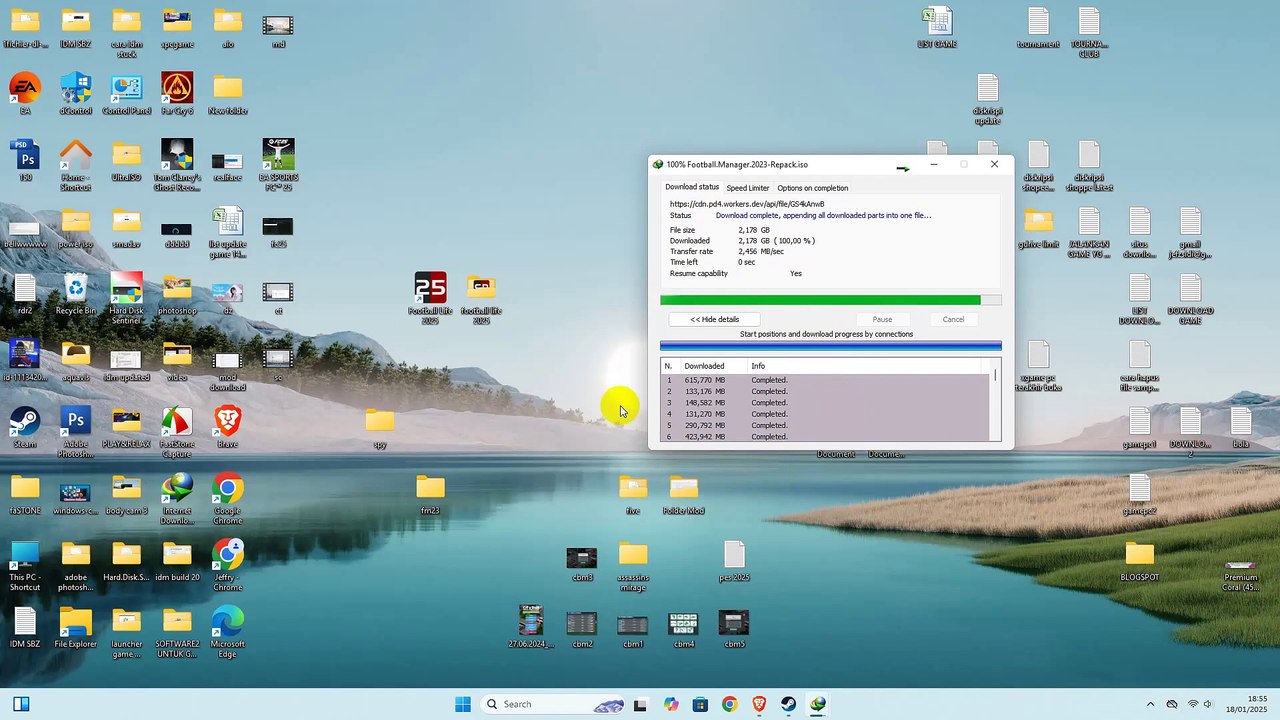1280x720 pixels.
Task: Select connection row 5 with 290,792 MB
Action: 825,426
